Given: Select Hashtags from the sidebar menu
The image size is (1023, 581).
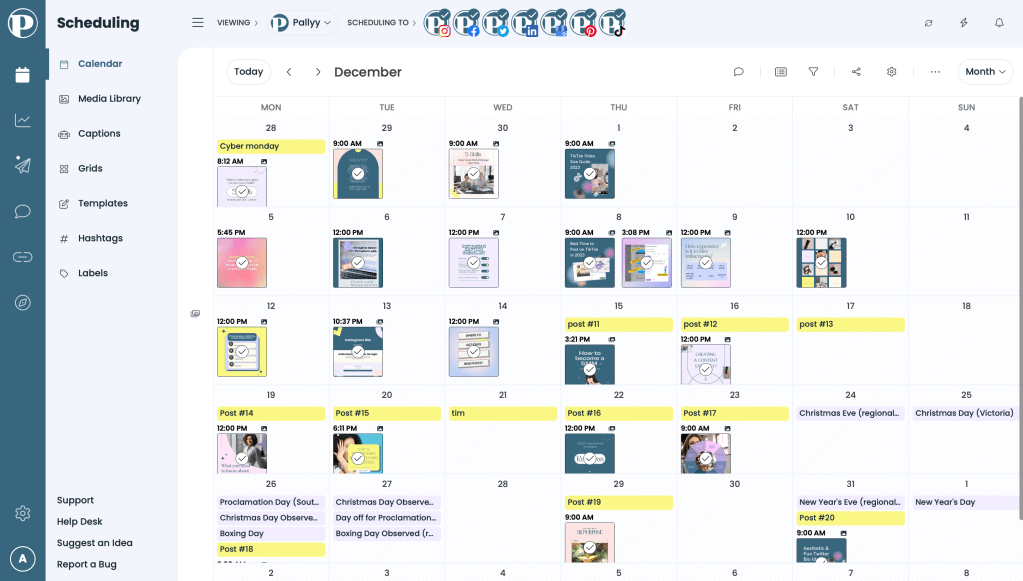Looking at the screenshot, I should (x=100, y=238).
